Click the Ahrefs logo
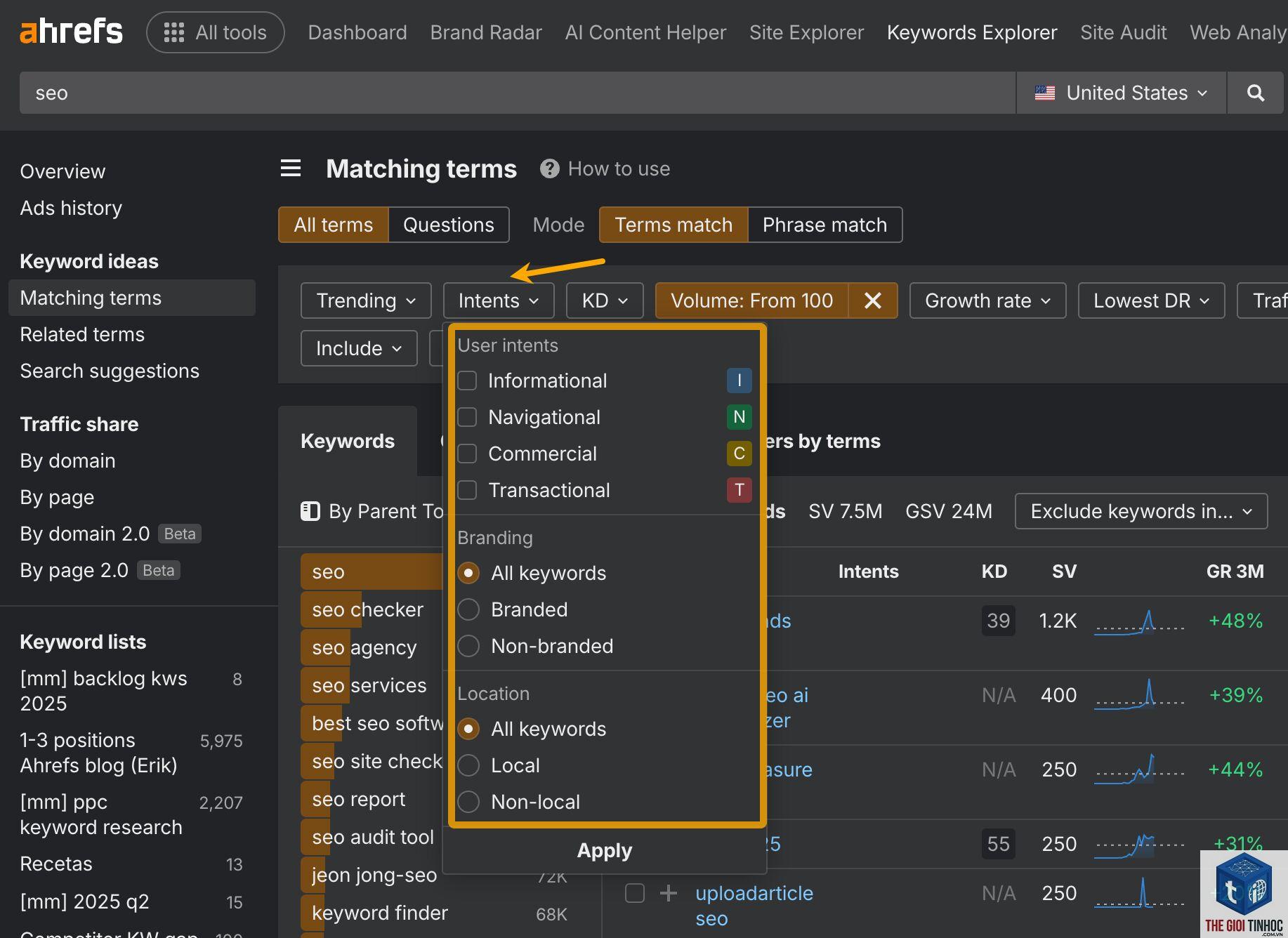 click(71, 32)
